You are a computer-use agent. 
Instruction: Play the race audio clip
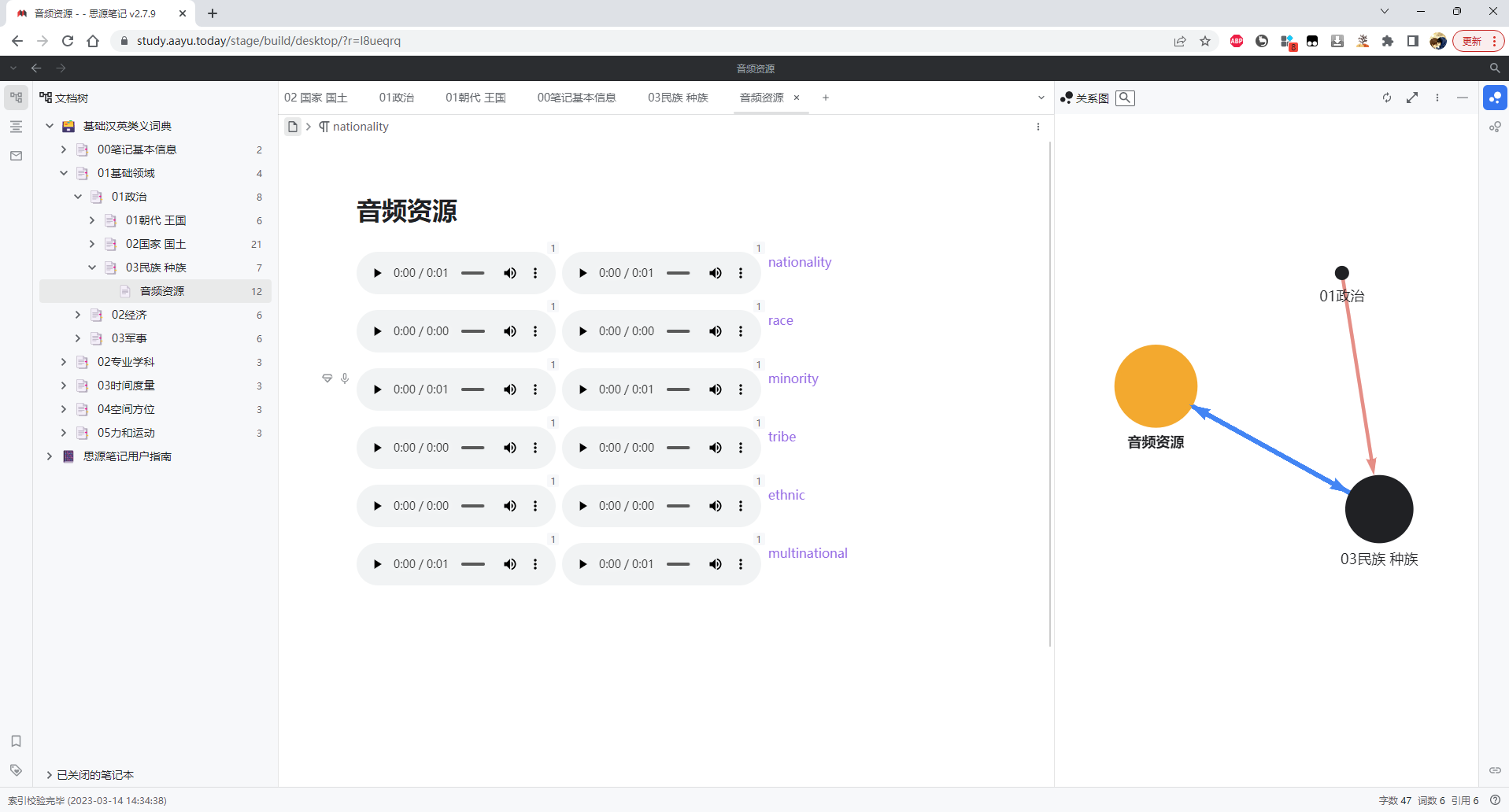click(x=377, y=330)
